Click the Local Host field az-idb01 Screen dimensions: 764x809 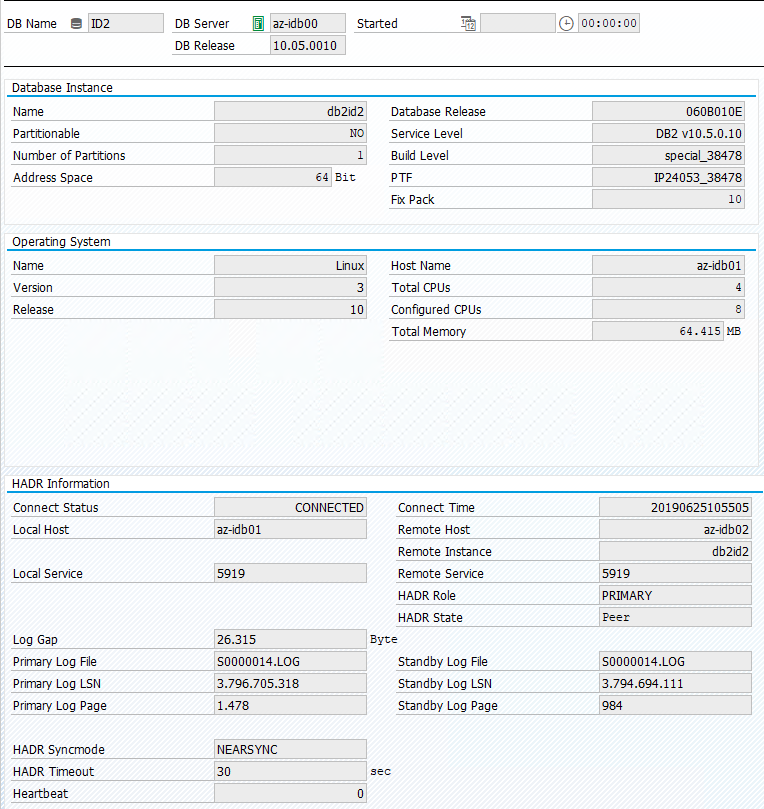(290, 530)
